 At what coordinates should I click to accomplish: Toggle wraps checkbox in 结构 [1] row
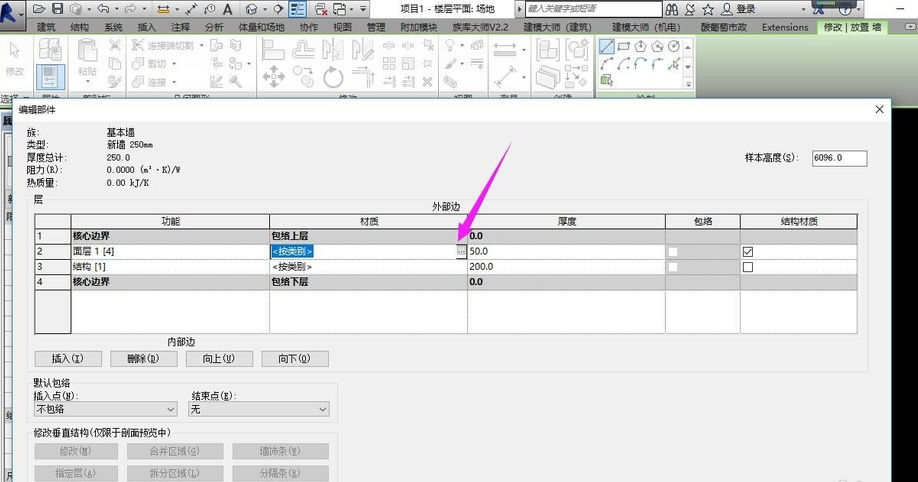point(673,267)
